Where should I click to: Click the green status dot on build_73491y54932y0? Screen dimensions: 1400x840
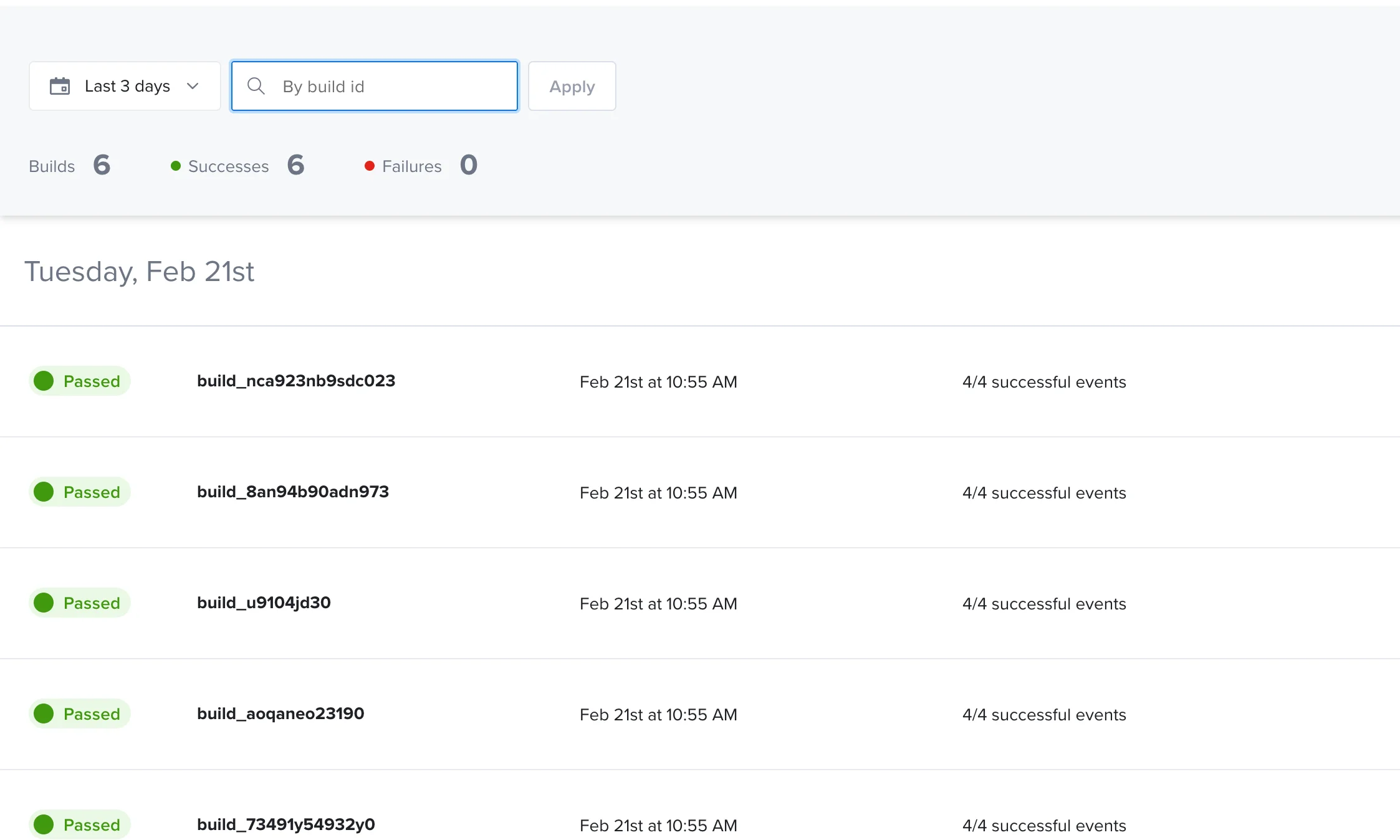click(44, 824)
